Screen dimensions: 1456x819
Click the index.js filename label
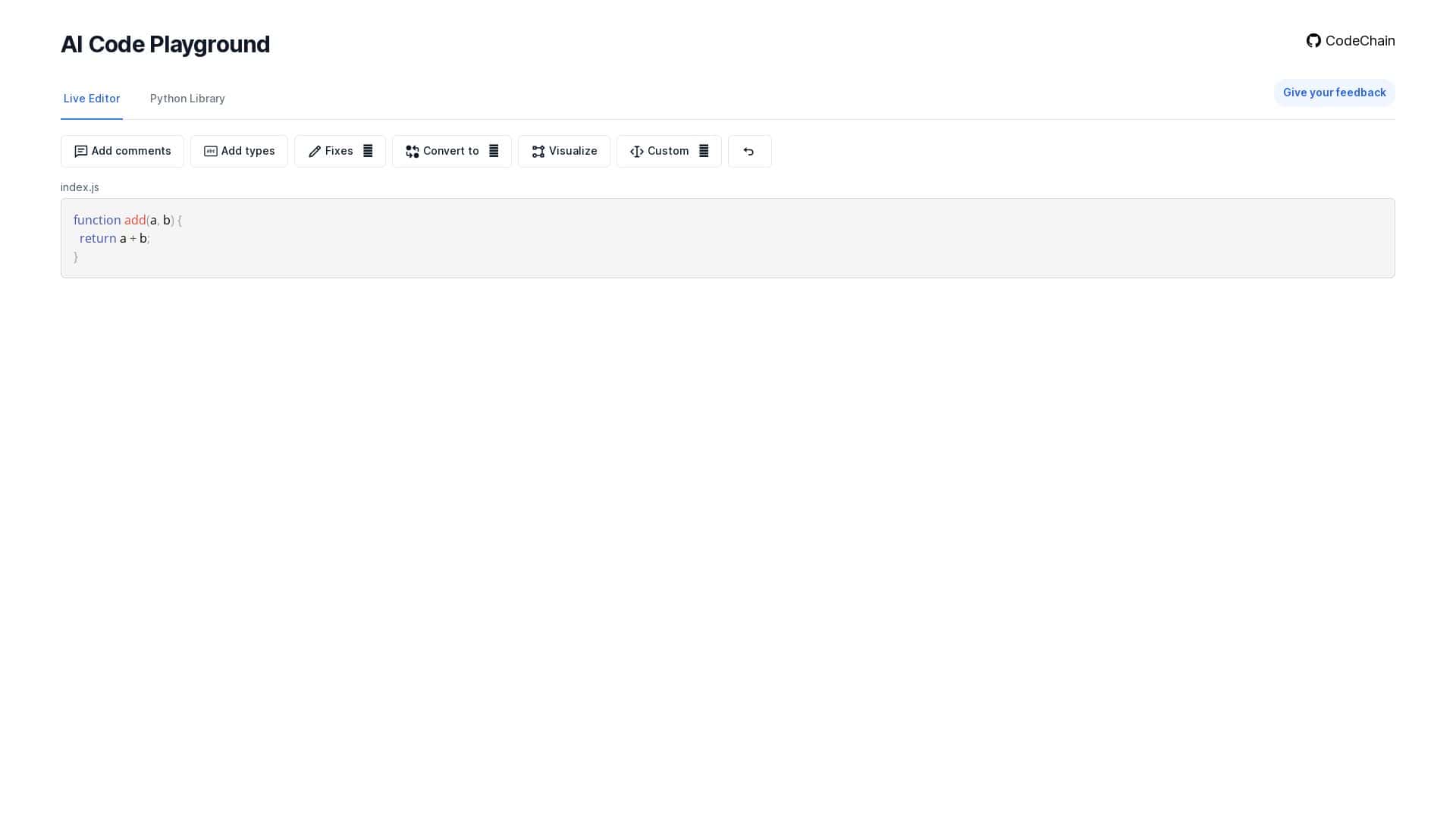[80, 187]
